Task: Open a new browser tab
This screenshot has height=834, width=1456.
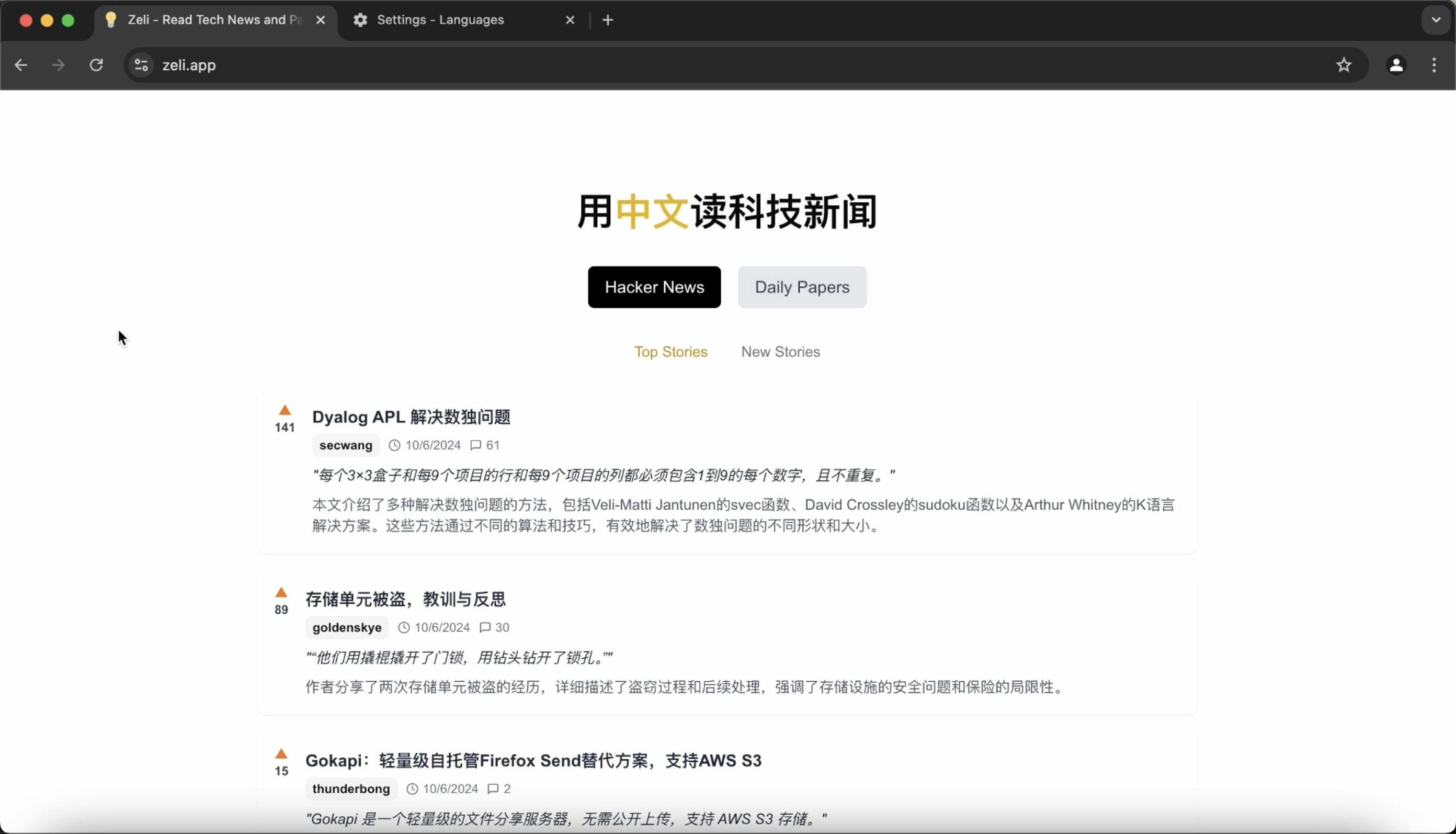Action: [x=608, y=20]
